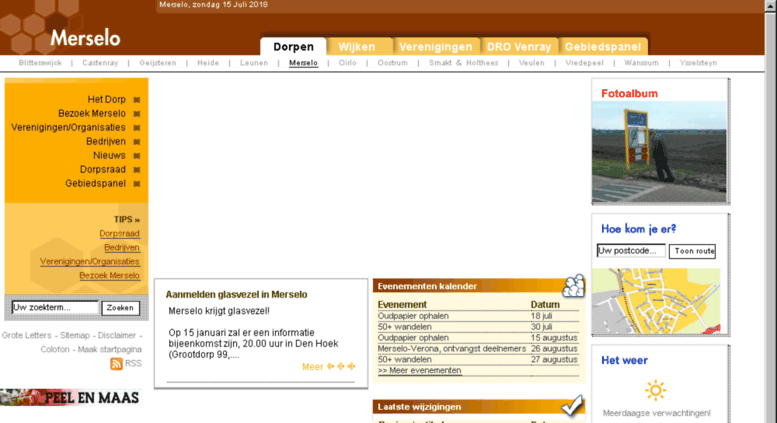The height and width of the screenshot is (423, 777).
Task: Open the Ysselsteyn village link
Action: pyautogui.click(x=698, y=63)
